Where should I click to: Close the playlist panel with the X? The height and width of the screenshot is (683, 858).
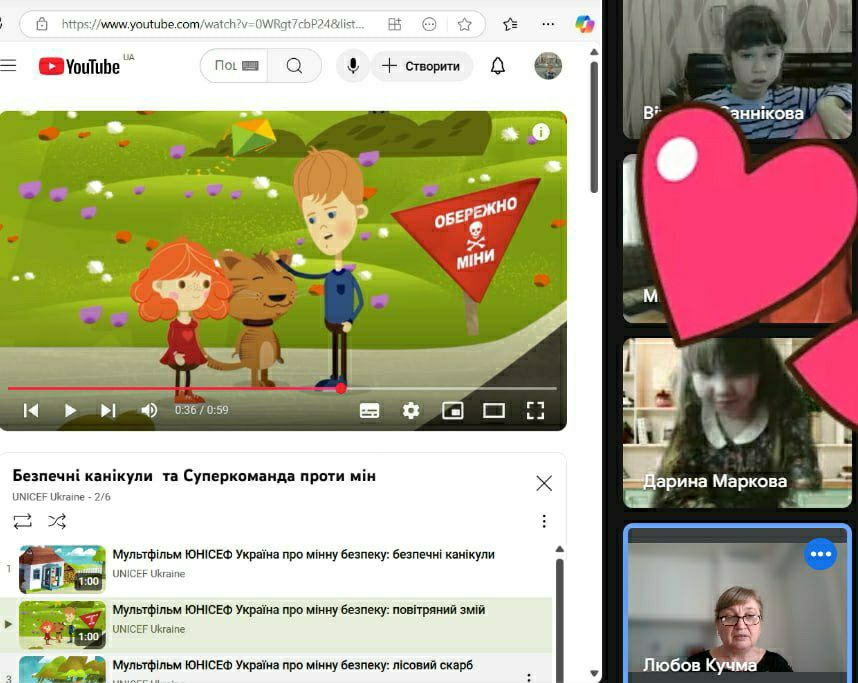544,483
